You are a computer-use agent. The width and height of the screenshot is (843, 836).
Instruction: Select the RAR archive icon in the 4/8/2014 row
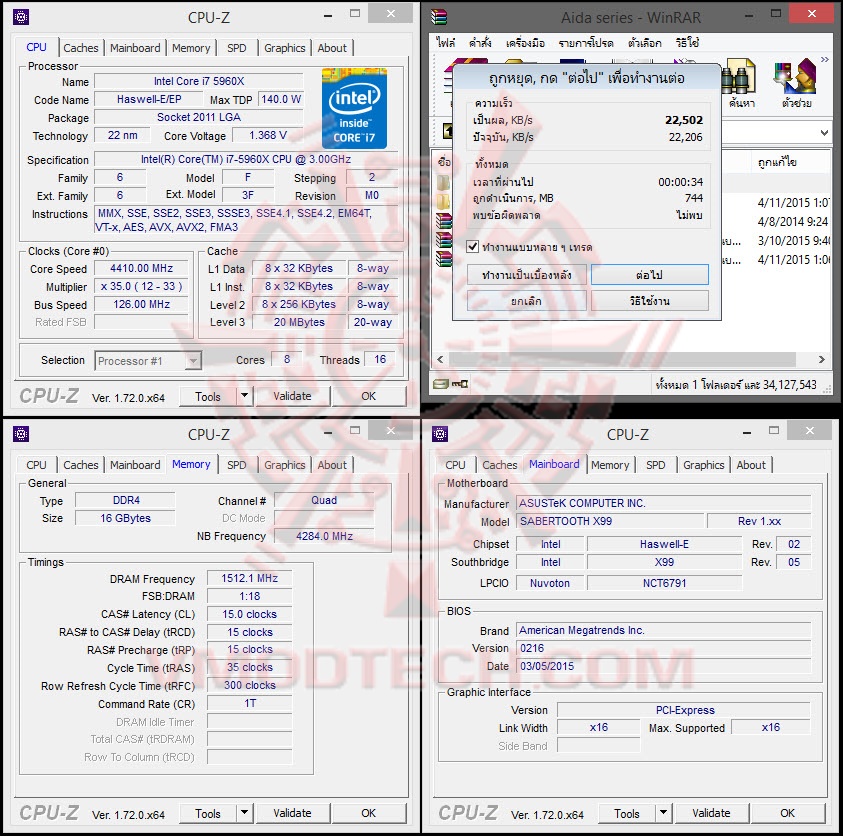click(444, 220)
